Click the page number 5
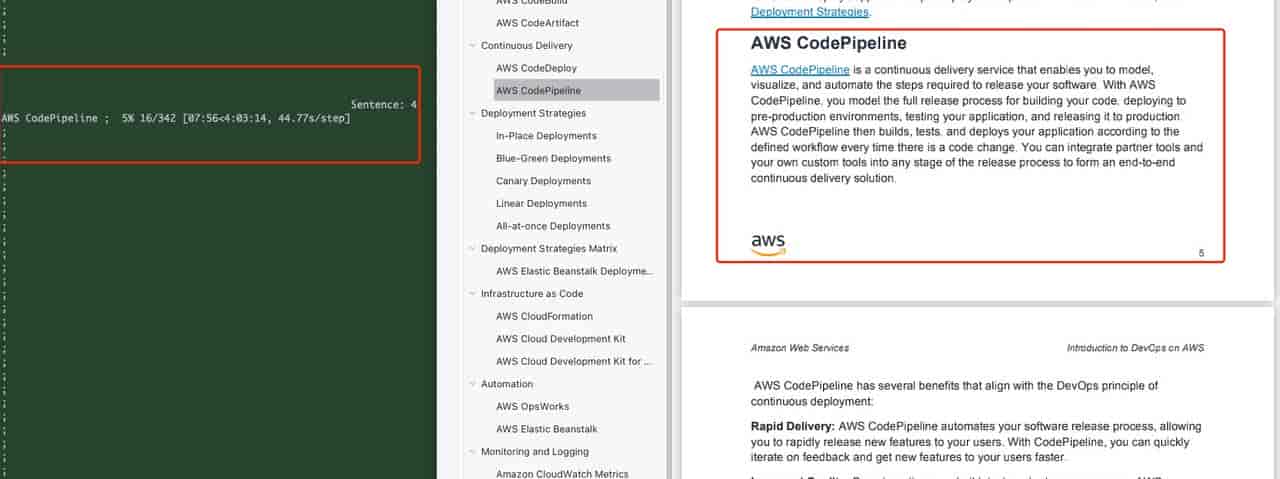 click(1202, 253)
